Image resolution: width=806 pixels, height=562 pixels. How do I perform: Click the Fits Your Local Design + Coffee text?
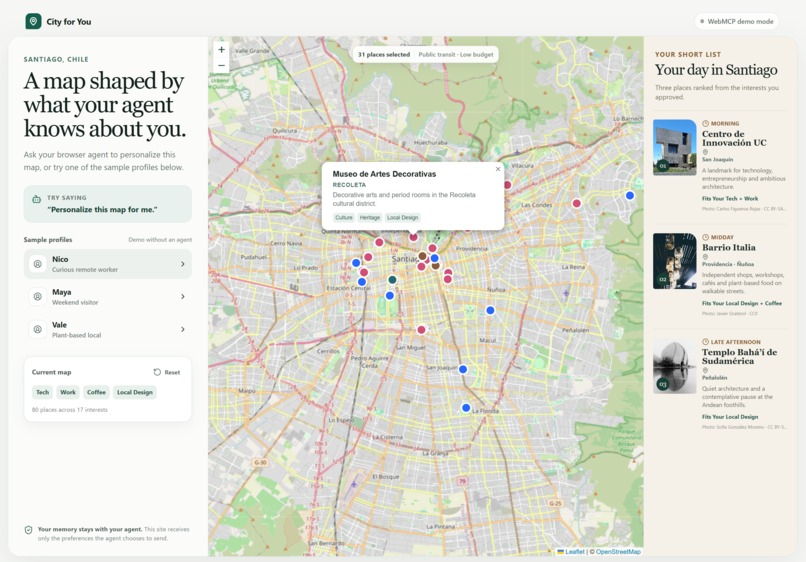coord(742,303)
